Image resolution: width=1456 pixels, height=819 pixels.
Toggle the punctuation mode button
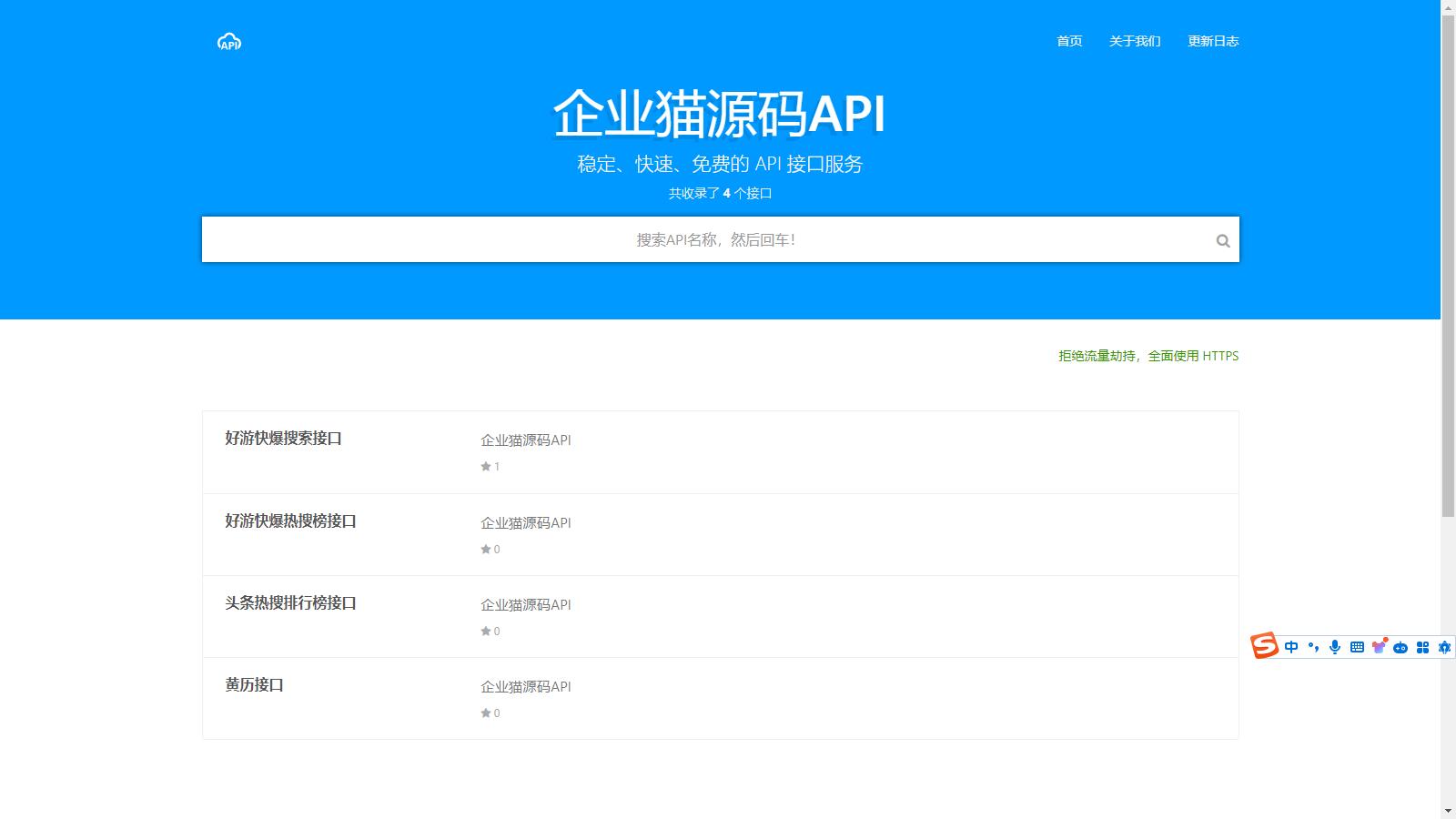[1313, 647]
